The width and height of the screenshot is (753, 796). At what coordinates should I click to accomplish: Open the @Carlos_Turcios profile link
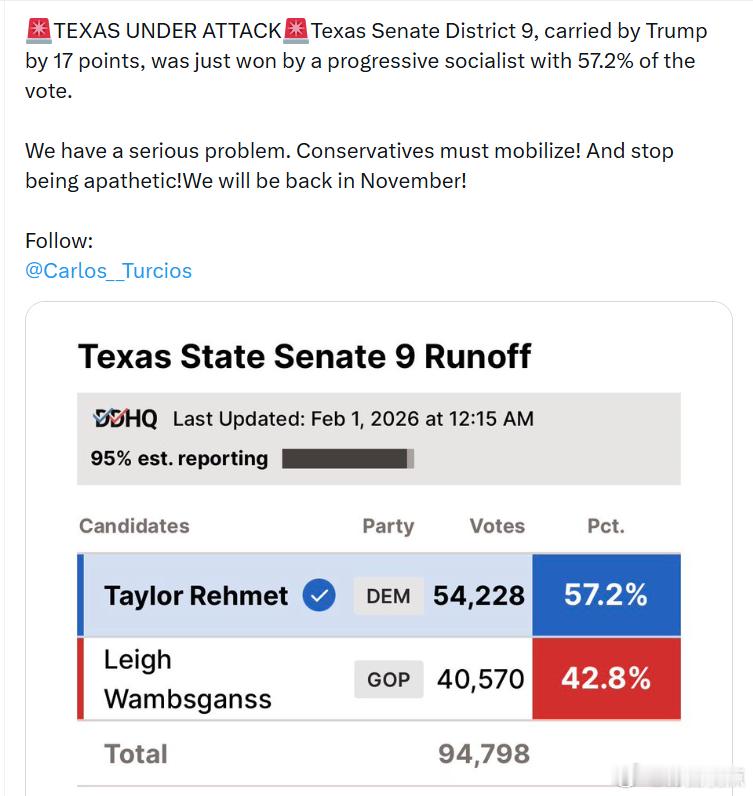pos(108,271)
